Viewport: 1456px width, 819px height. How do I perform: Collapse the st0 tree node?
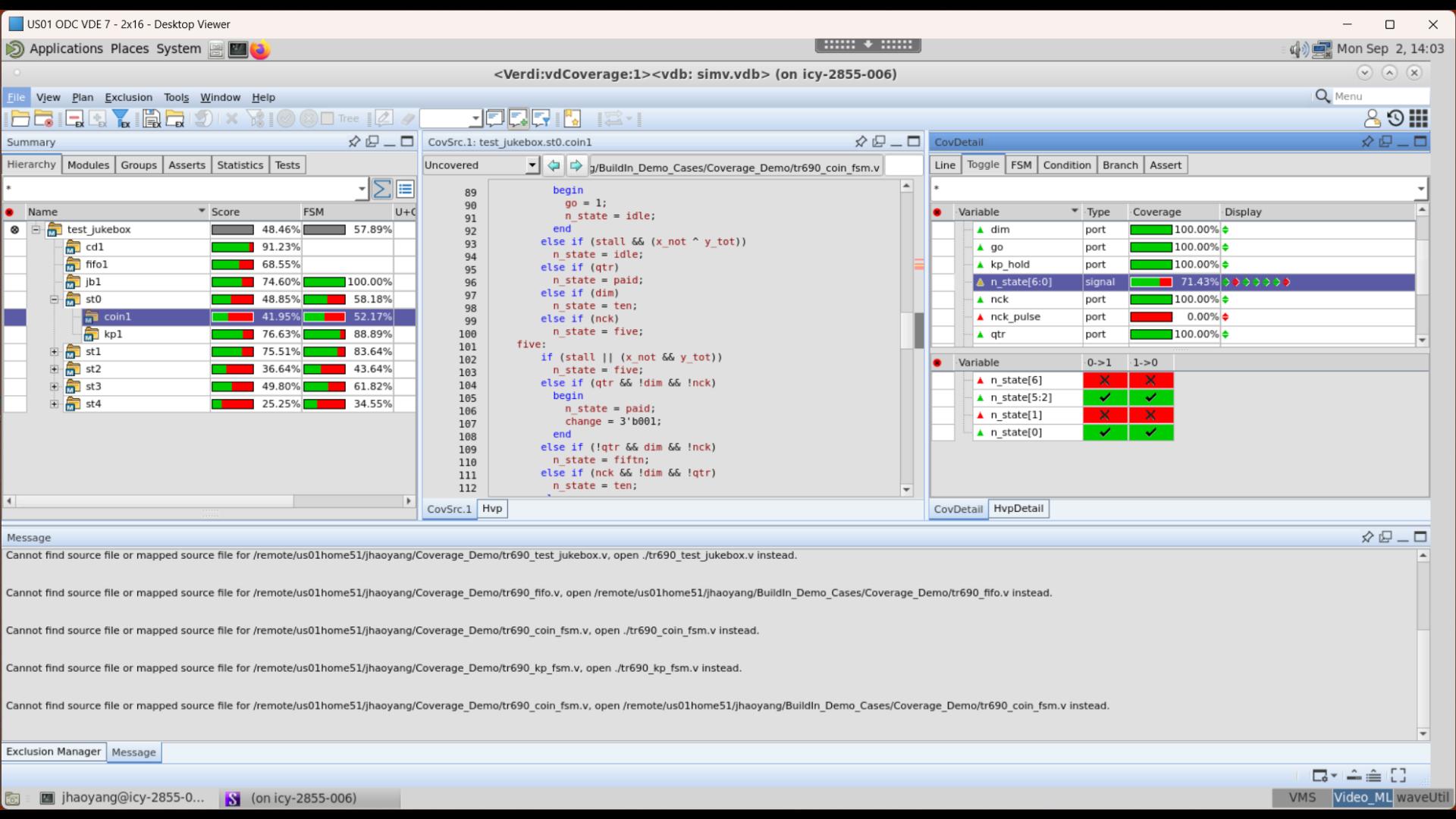point(54,299)
